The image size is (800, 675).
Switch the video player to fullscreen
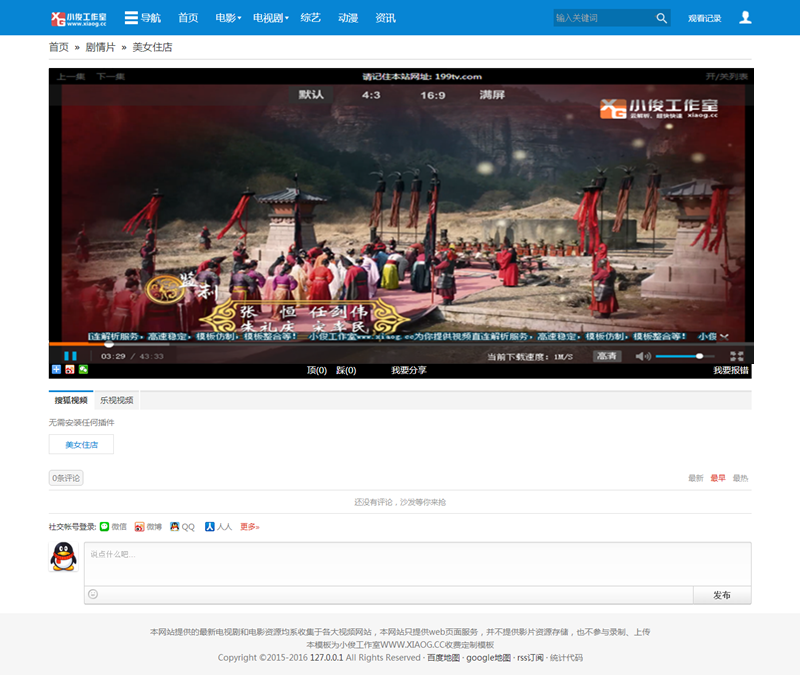coord(736,356)
